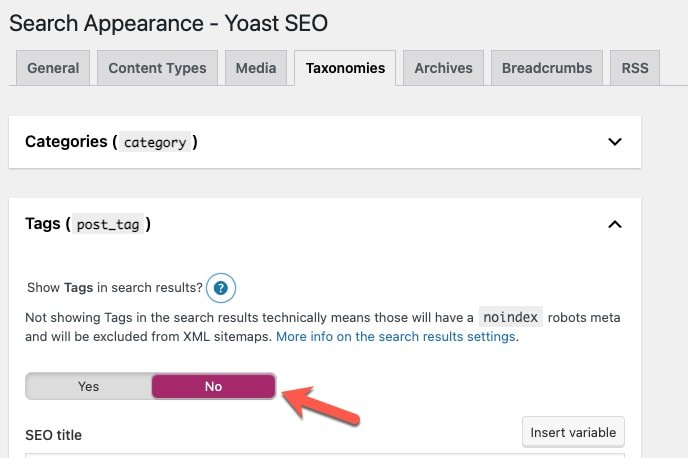Open the Content Types tab
Image resolution: width=688 pixels, height=458 pixels.
point(157,68)
